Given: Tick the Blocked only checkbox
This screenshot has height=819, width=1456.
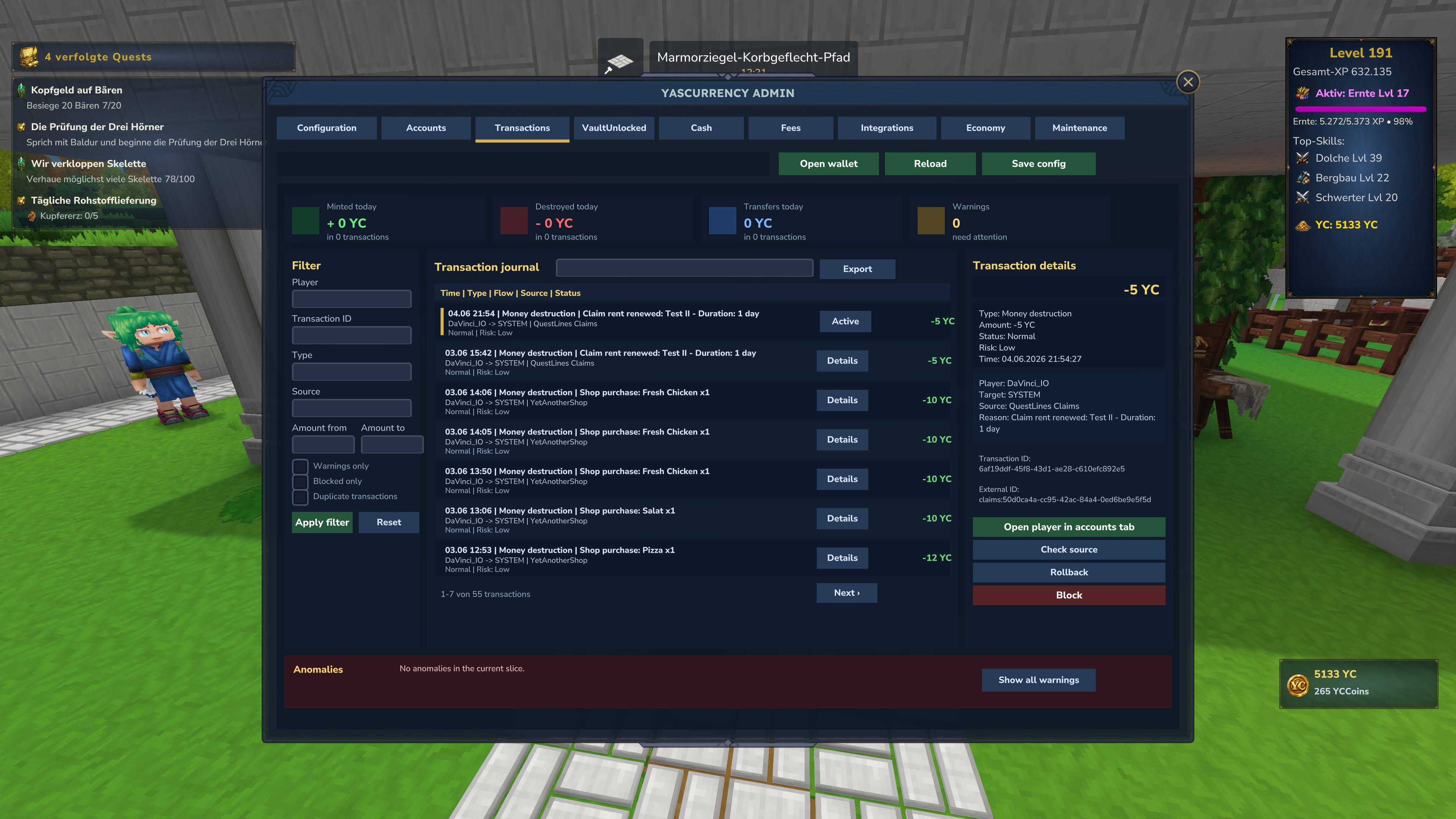Looking at the screenshot, I should tap(300, 482).
